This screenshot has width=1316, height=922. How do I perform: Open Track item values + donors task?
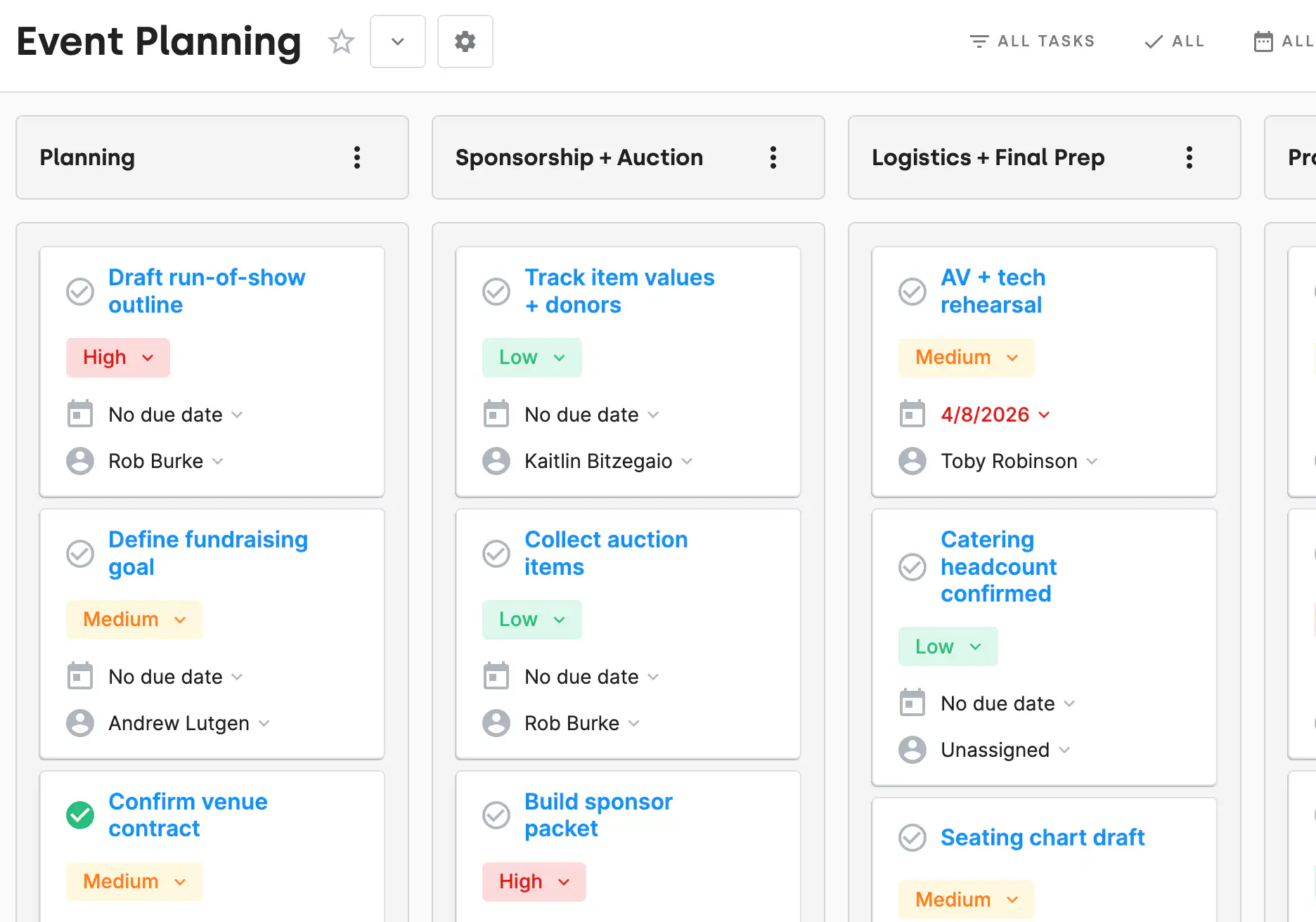point(619,291)
